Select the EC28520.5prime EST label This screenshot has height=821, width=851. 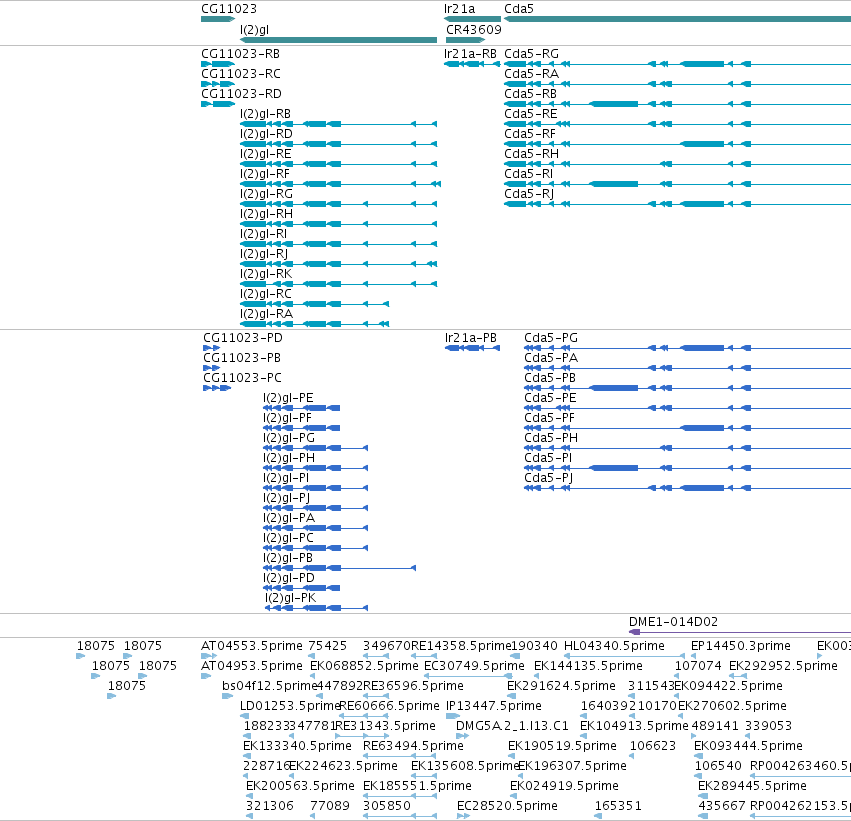point(507,806)
